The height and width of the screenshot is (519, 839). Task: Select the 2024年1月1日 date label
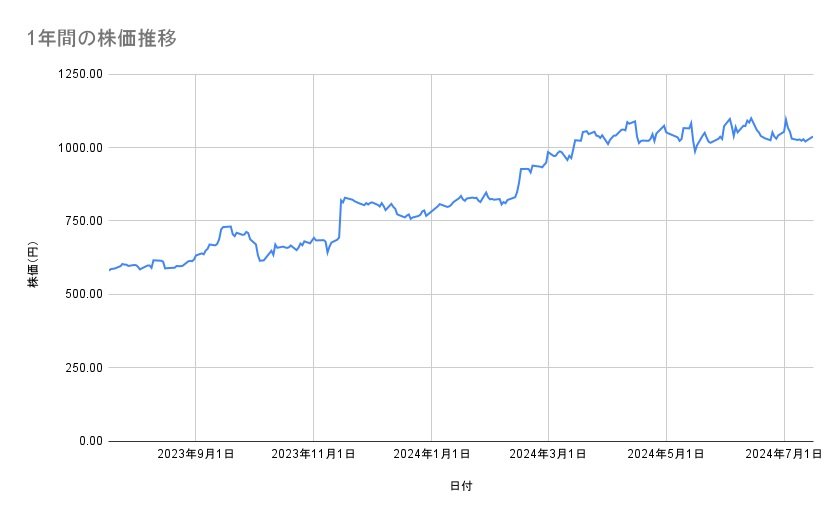point(431,456)
